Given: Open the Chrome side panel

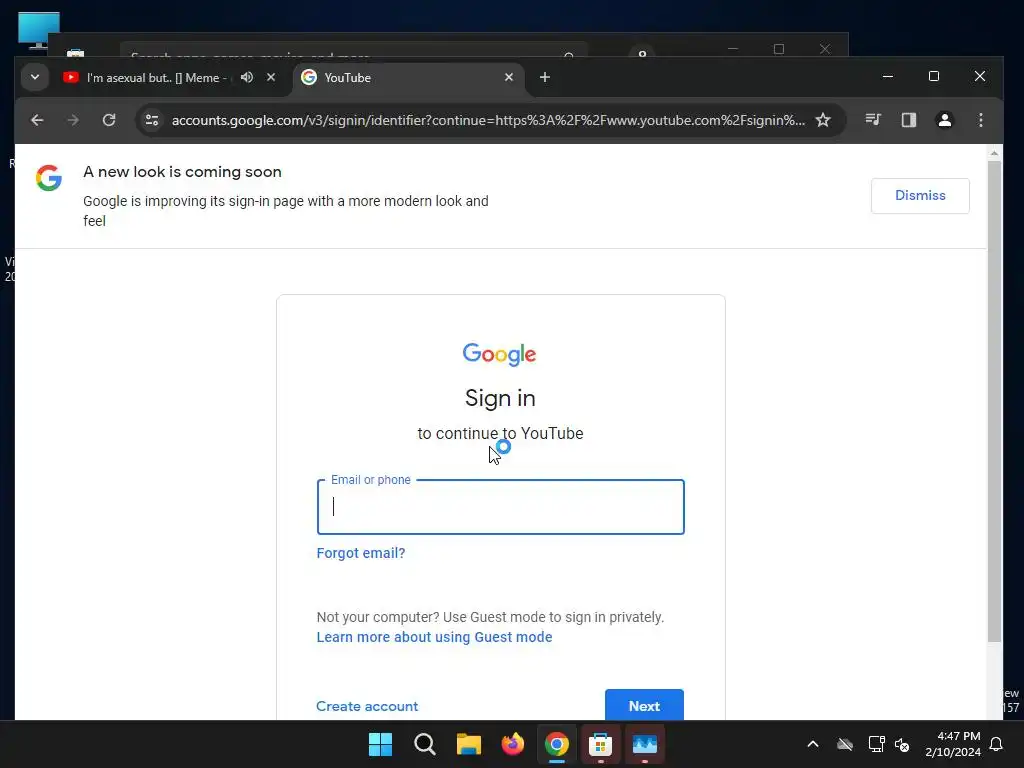Looking at the screenshot, I should coord(909,120).
